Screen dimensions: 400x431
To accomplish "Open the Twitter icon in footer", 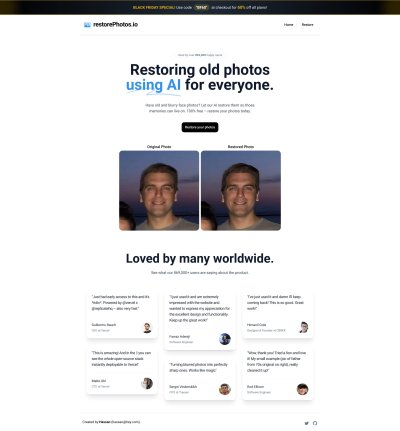I will point(306,423).
